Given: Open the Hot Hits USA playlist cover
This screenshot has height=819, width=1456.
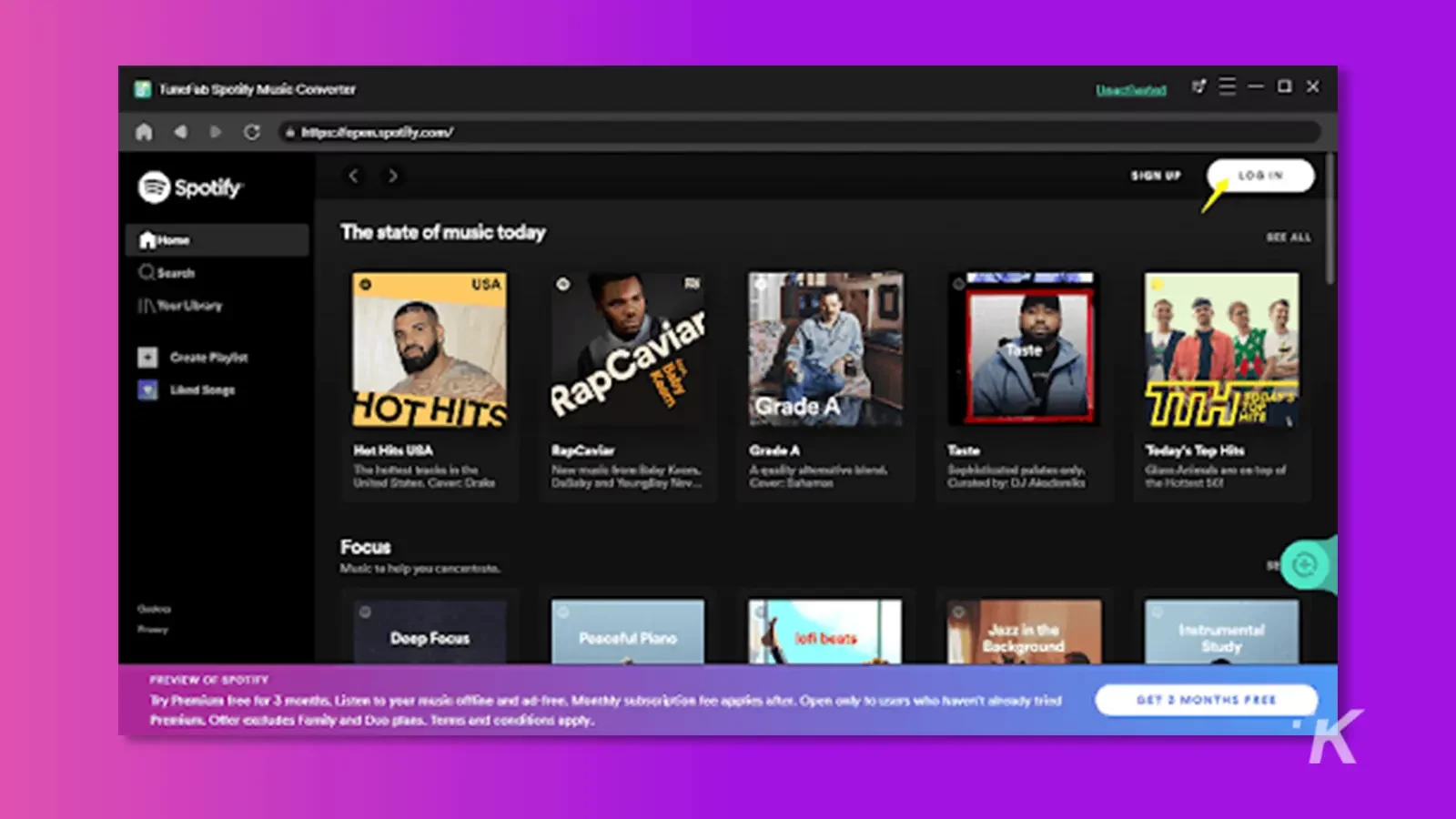Looking at the screenshot, I should (430, 349).
